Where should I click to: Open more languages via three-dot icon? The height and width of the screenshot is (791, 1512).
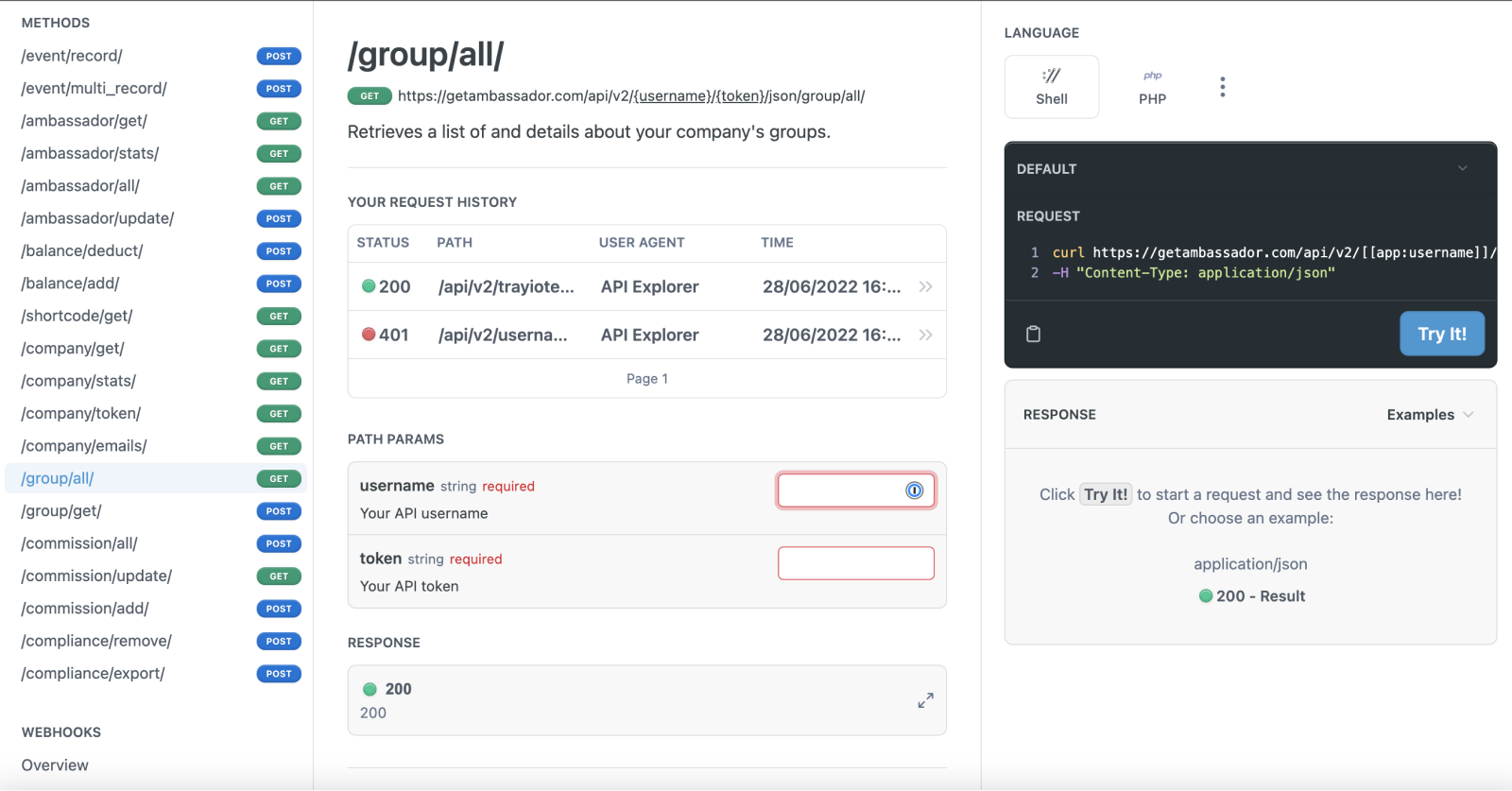tap(1222, 87)
